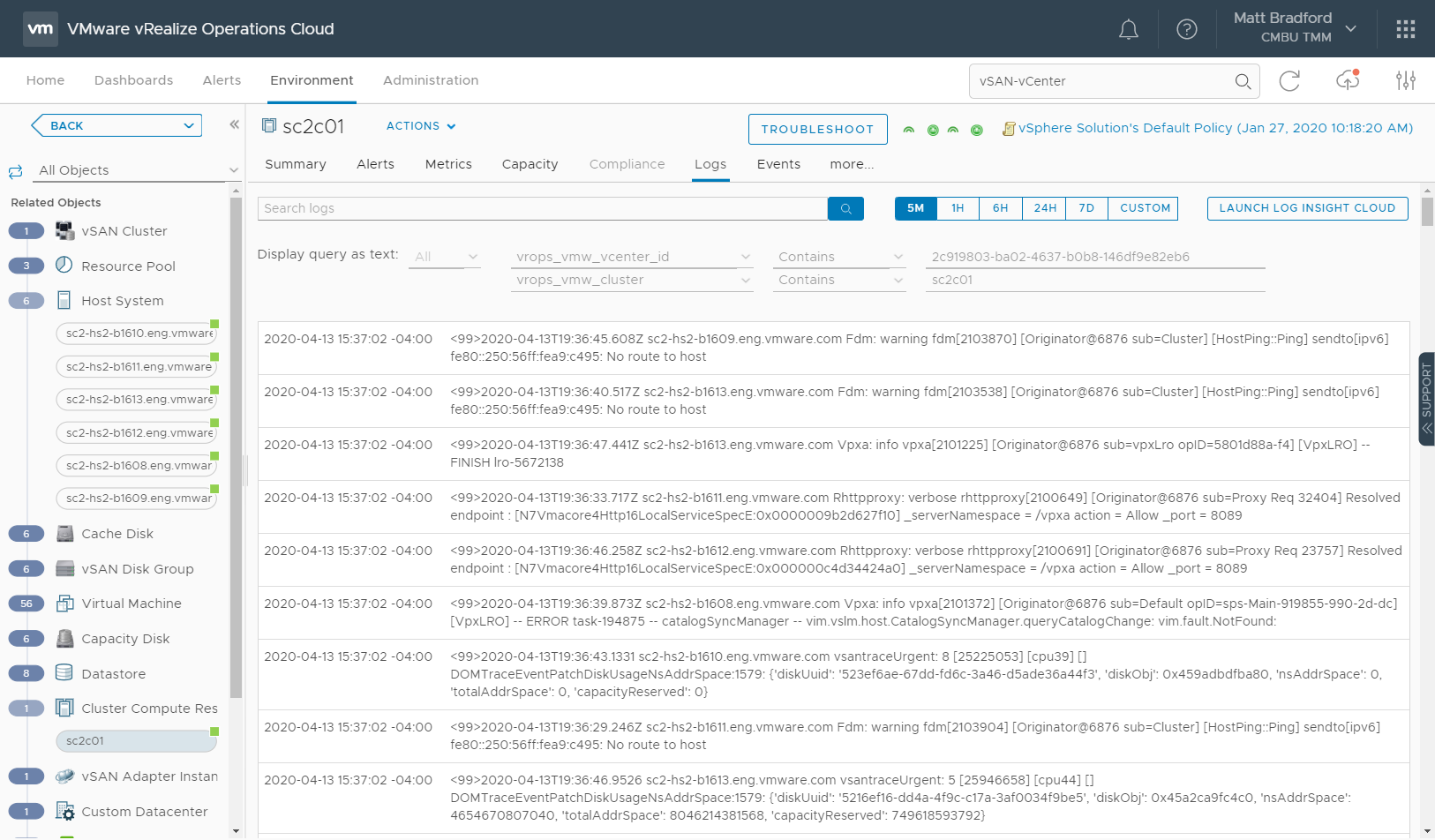This screenshot has height=840, width=1435.
Task: Switch to the Events tab
Action: pyautogui.click(x=778, y=164)
